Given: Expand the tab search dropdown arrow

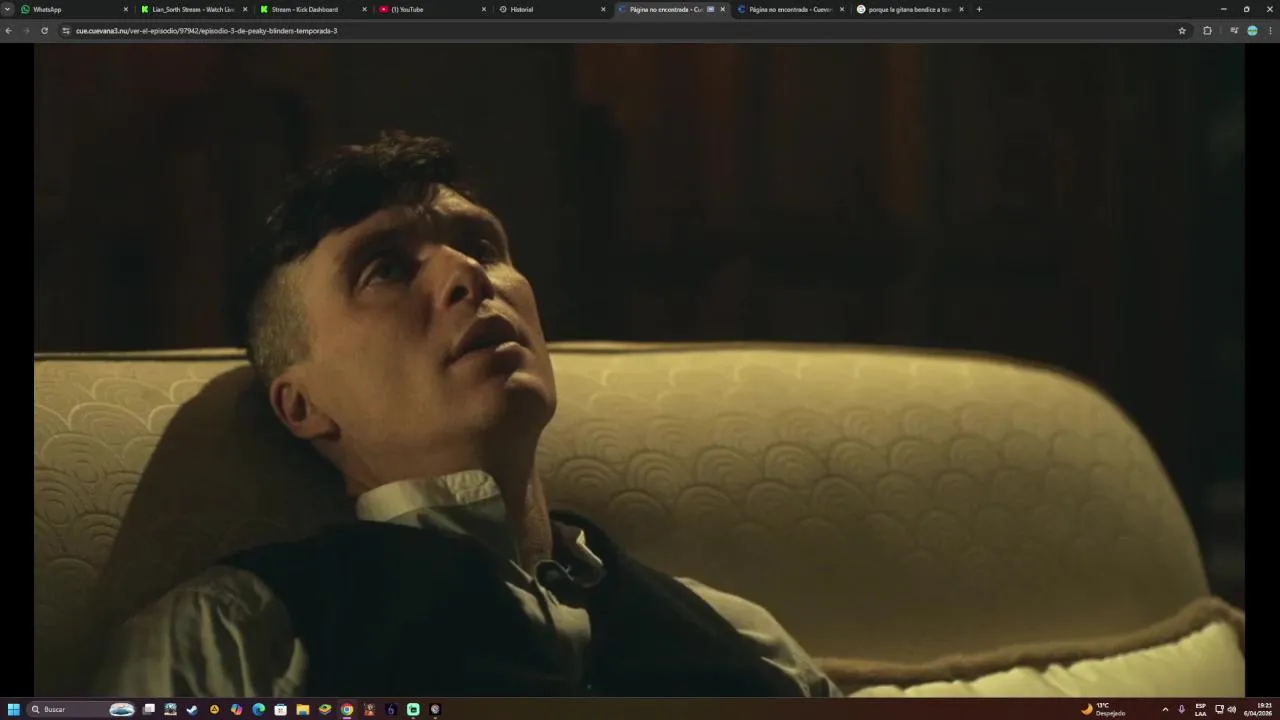Looking at the screenshot, I should (8, 9).
